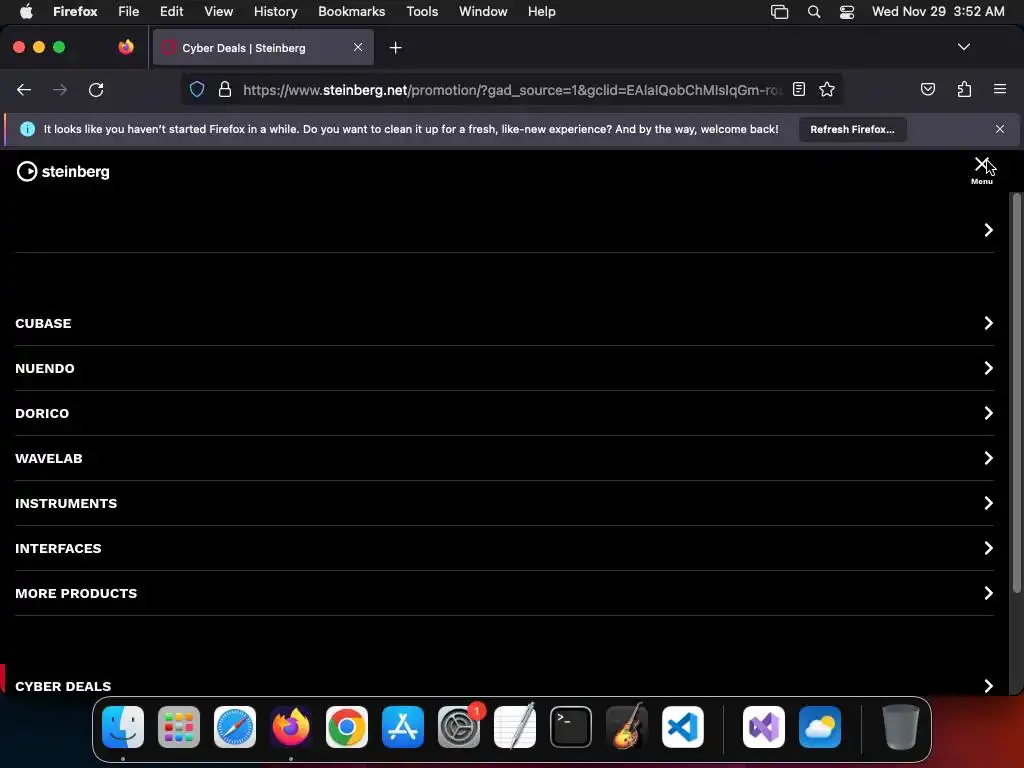Open the Window menu
This screenshot has width=1024, height=768.
coord(483,11)
